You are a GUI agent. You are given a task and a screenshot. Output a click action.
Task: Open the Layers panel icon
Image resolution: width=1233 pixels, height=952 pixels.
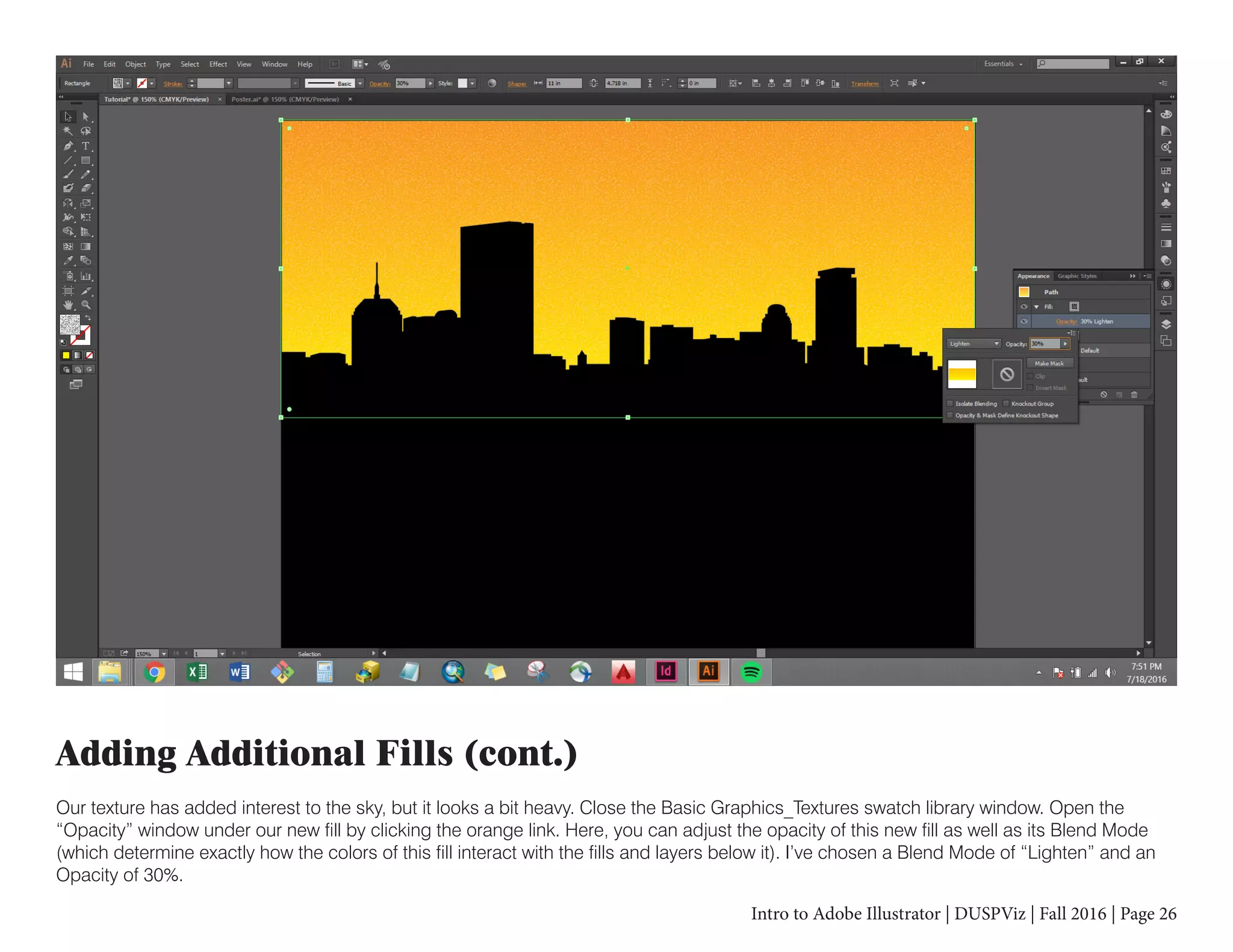pos(1166,324)
